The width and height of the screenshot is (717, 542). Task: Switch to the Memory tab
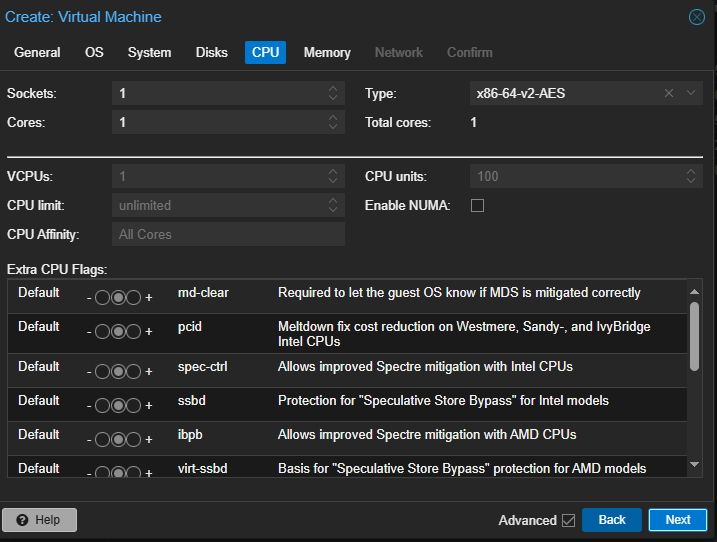click(x=327, y=52)
